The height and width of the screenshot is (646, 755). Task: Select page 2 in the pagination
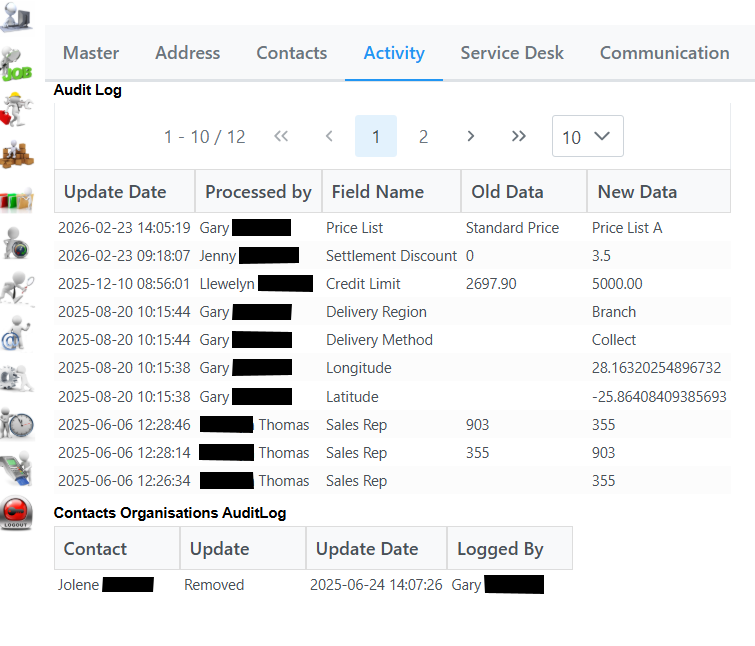tap(423, 137)
